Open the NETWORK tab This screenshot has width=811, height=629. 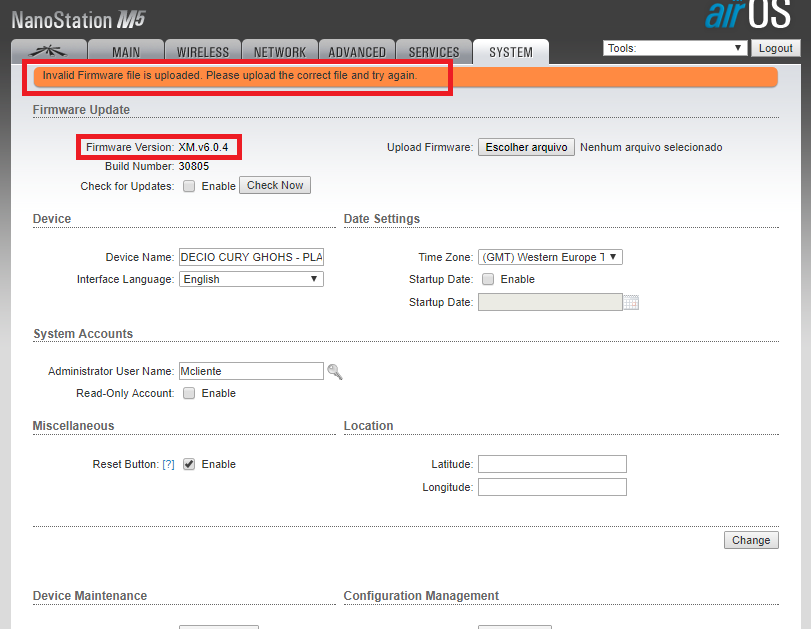click(x=280, y=52)
